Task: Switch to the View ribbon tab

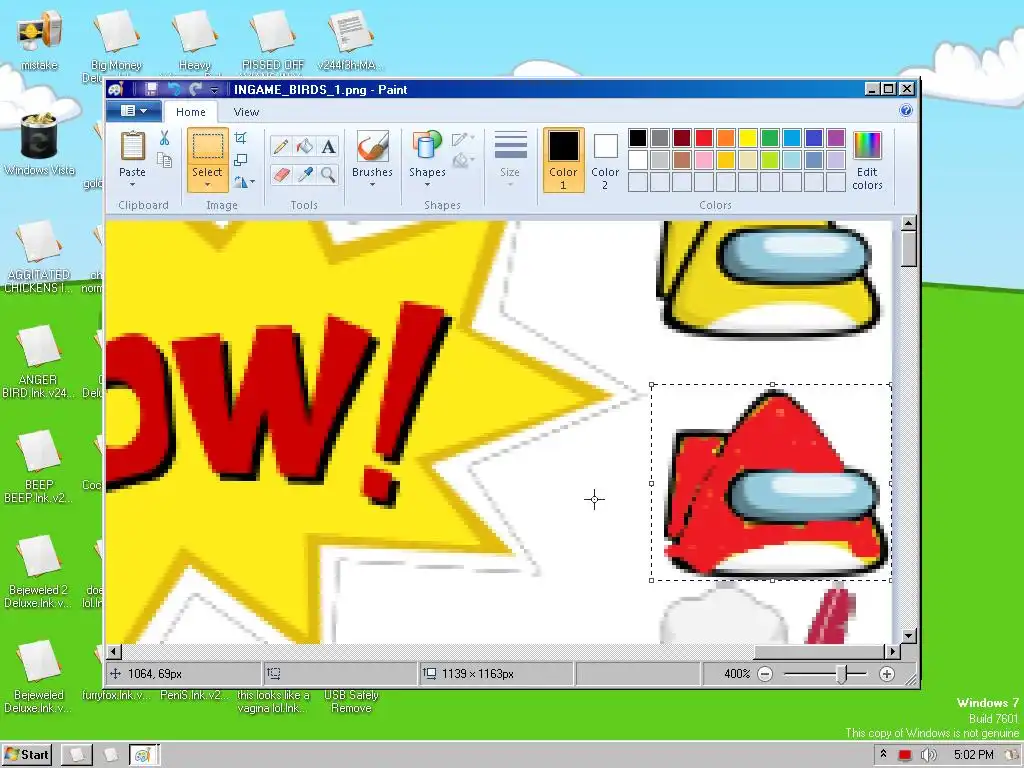Action: point(246,112)
